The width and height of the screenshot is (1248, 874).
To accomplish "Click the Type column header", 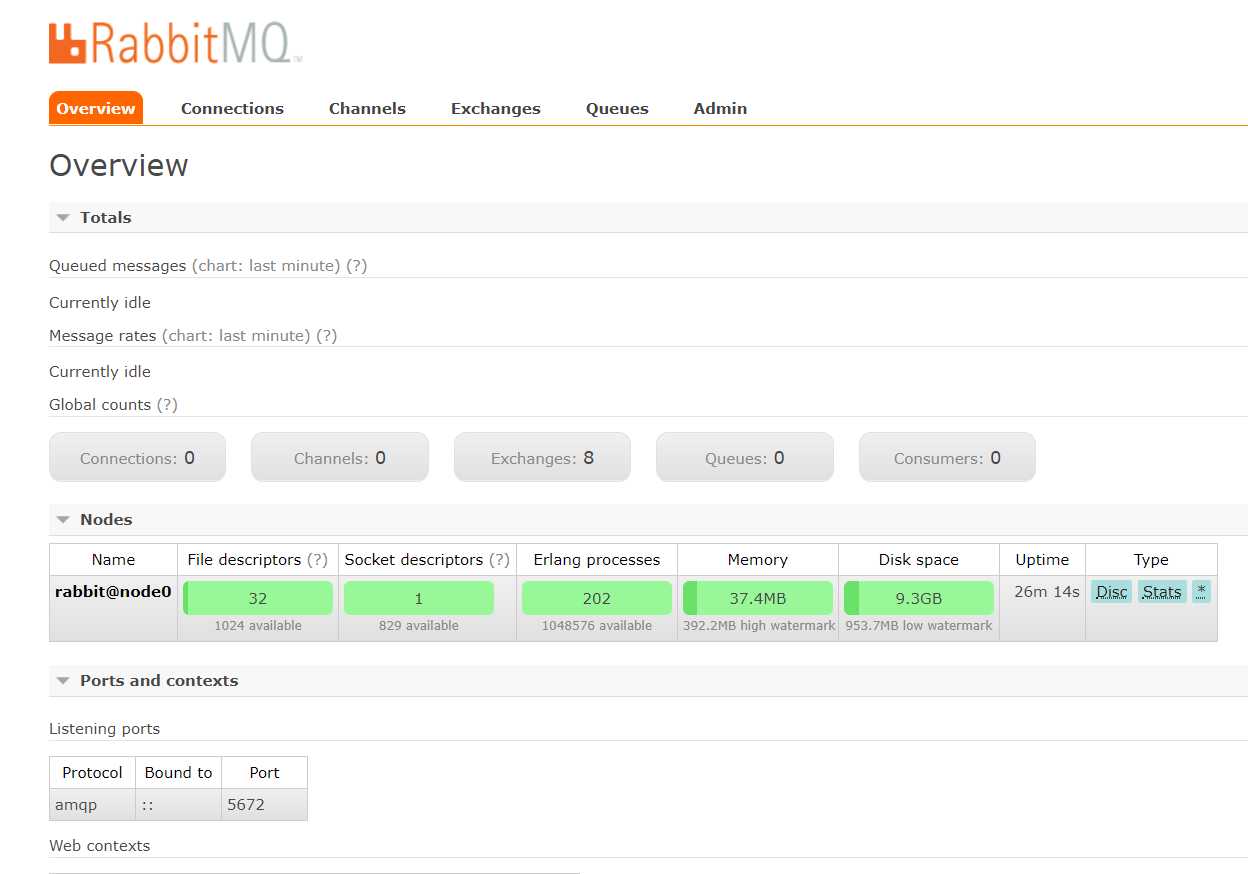I will coord(1151,559).
